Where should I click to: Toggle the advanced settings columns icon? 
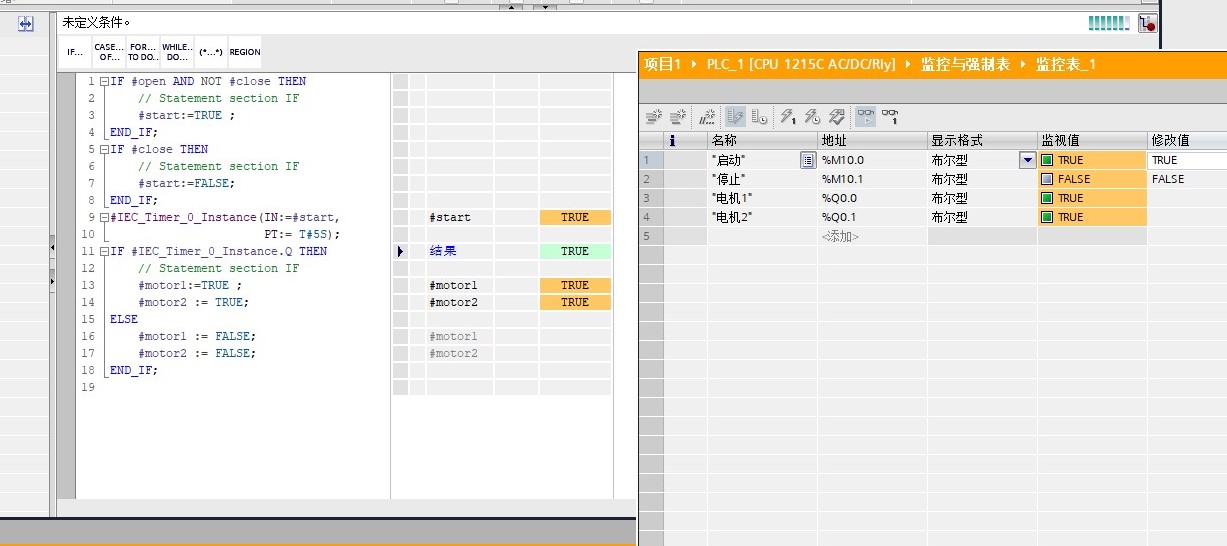point(759,117)
